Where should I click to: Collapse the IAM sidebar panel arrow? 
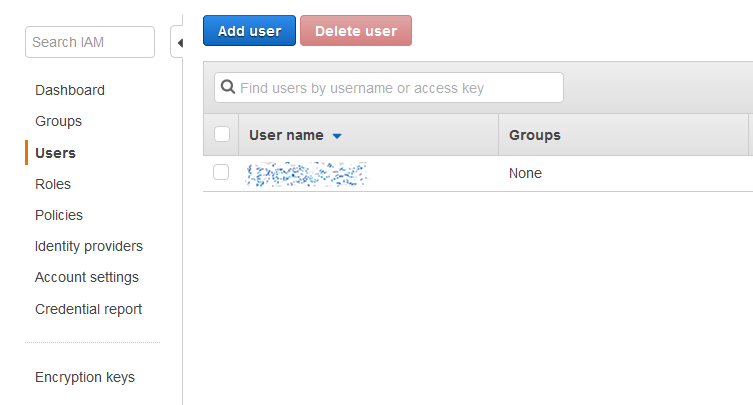(x=179, y=43)
